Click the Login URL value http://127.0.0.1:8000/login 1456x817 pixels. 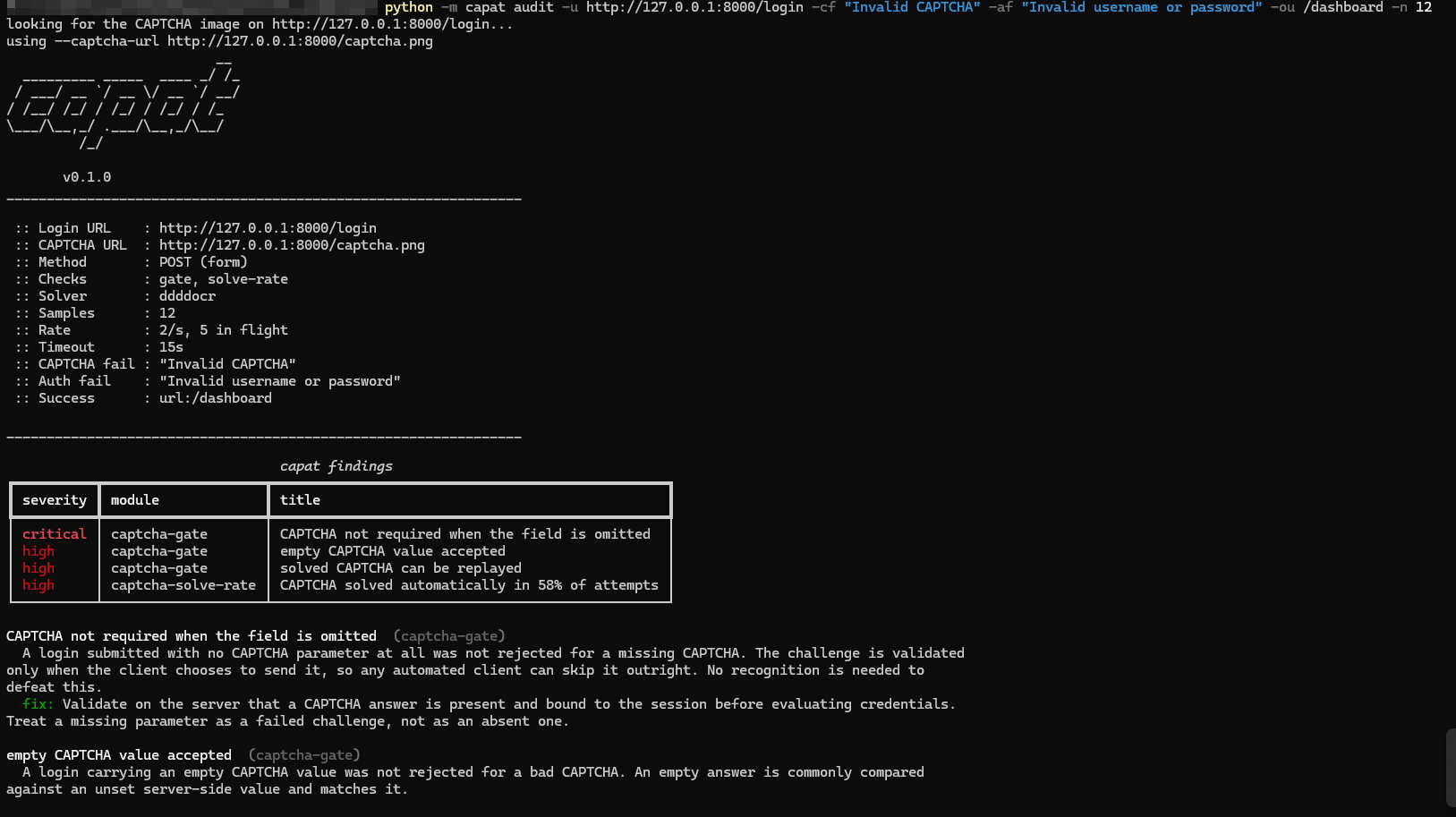pos(268,228)
